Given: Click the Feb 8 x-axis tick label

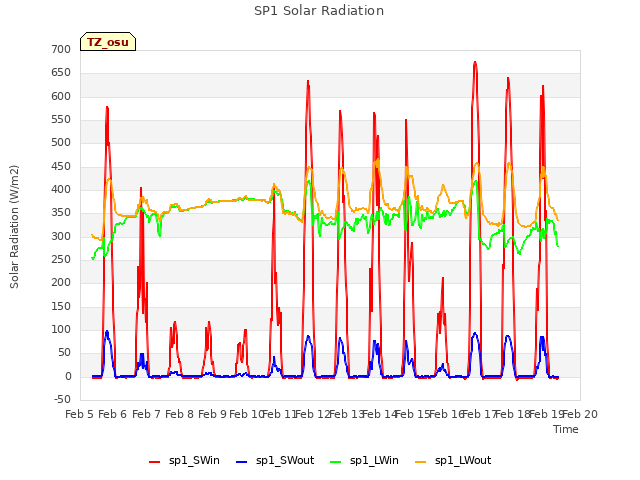Looking at the screenshot, I should (179, 414).
